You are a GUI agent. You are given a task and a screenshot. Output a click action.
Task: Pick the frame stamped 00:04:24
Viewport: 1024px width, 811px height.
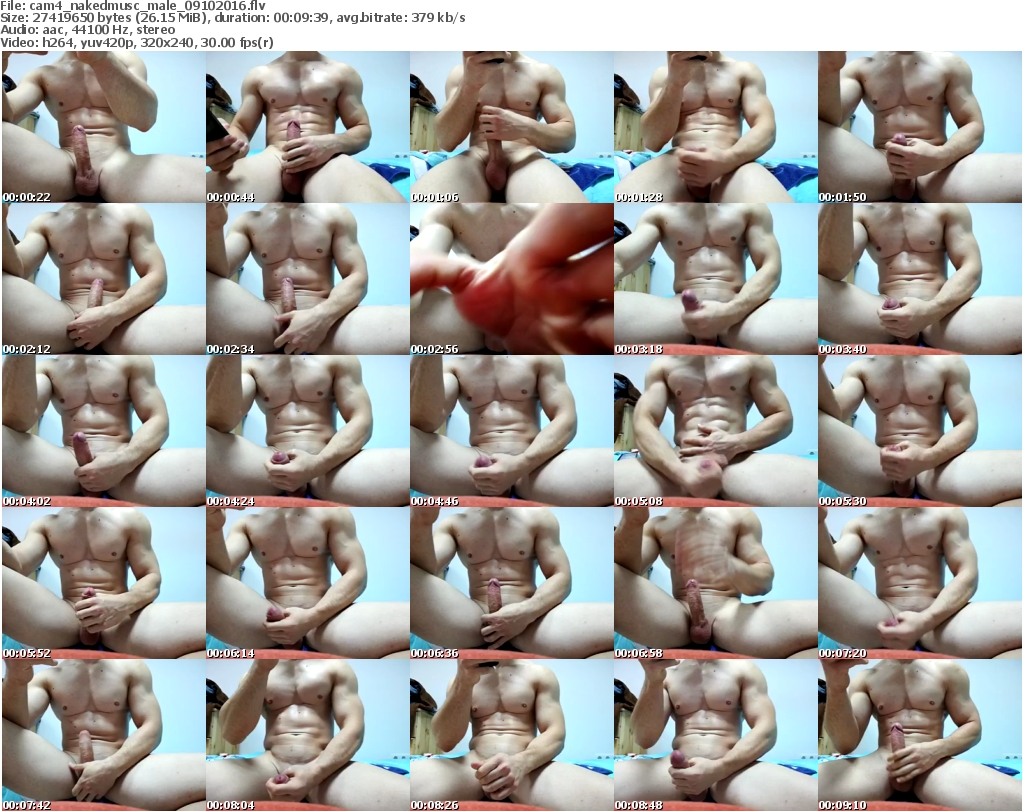[308, 431]
